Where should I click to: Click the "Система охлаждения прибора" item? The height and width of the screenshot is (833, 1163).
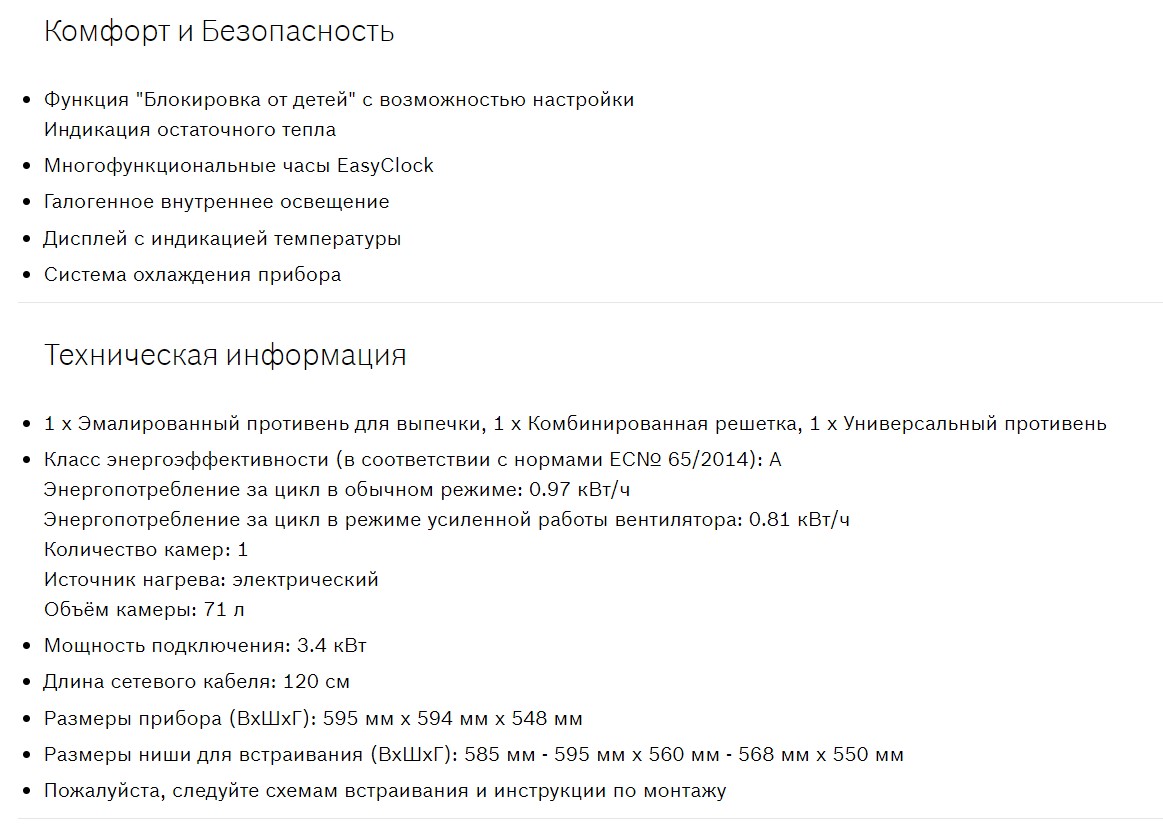click(192, 275)
